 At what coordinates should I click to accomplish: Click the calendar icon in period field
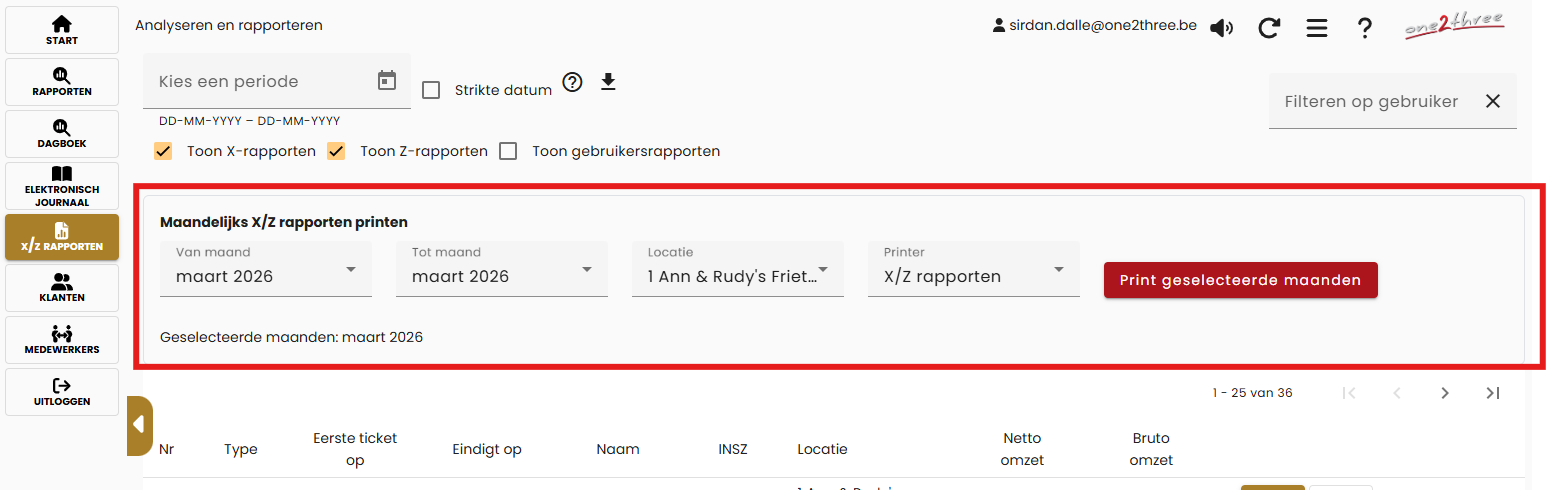[x=387, y=81]
